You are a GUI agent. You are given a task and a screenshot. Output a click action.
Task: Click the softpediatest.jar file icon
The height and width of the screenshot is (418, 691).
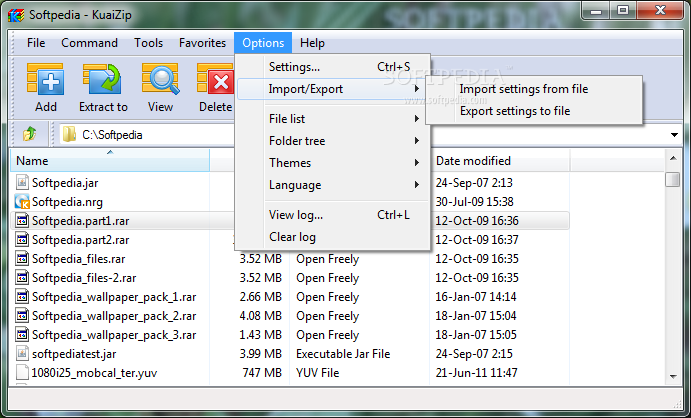pos(22,353)
